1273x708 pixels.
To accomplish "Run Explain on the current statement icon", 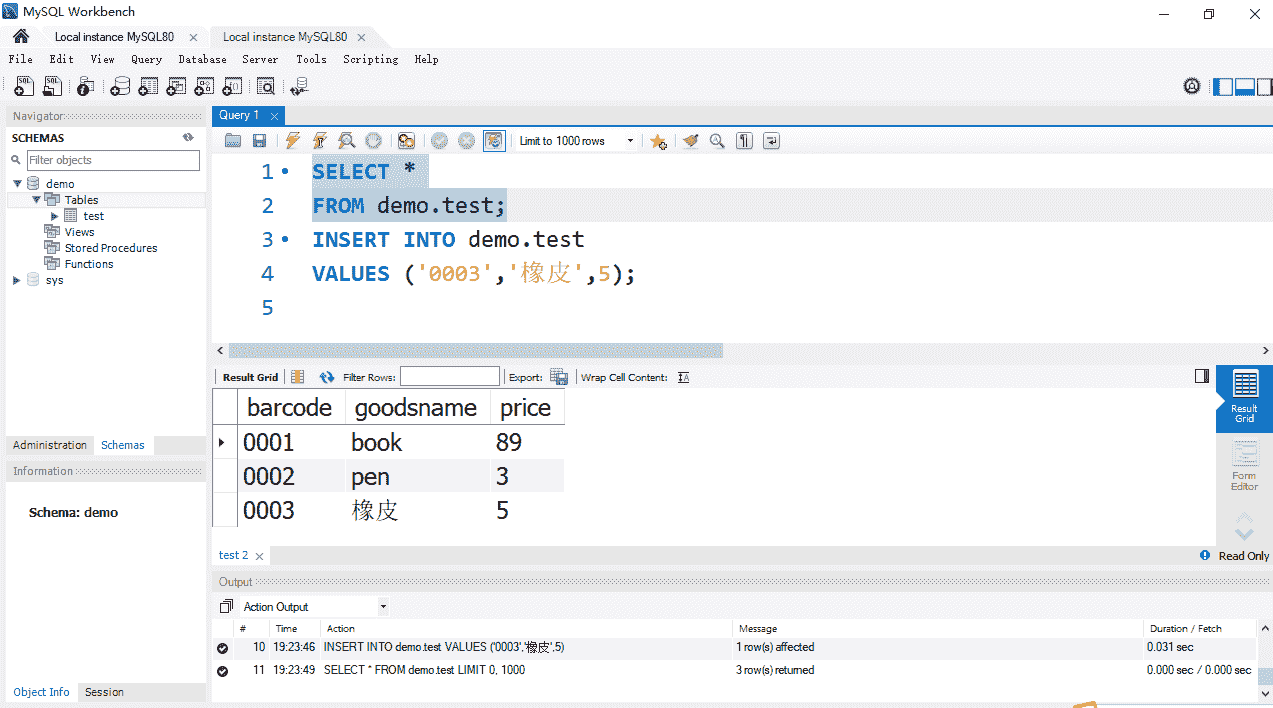I will [347, 141].
